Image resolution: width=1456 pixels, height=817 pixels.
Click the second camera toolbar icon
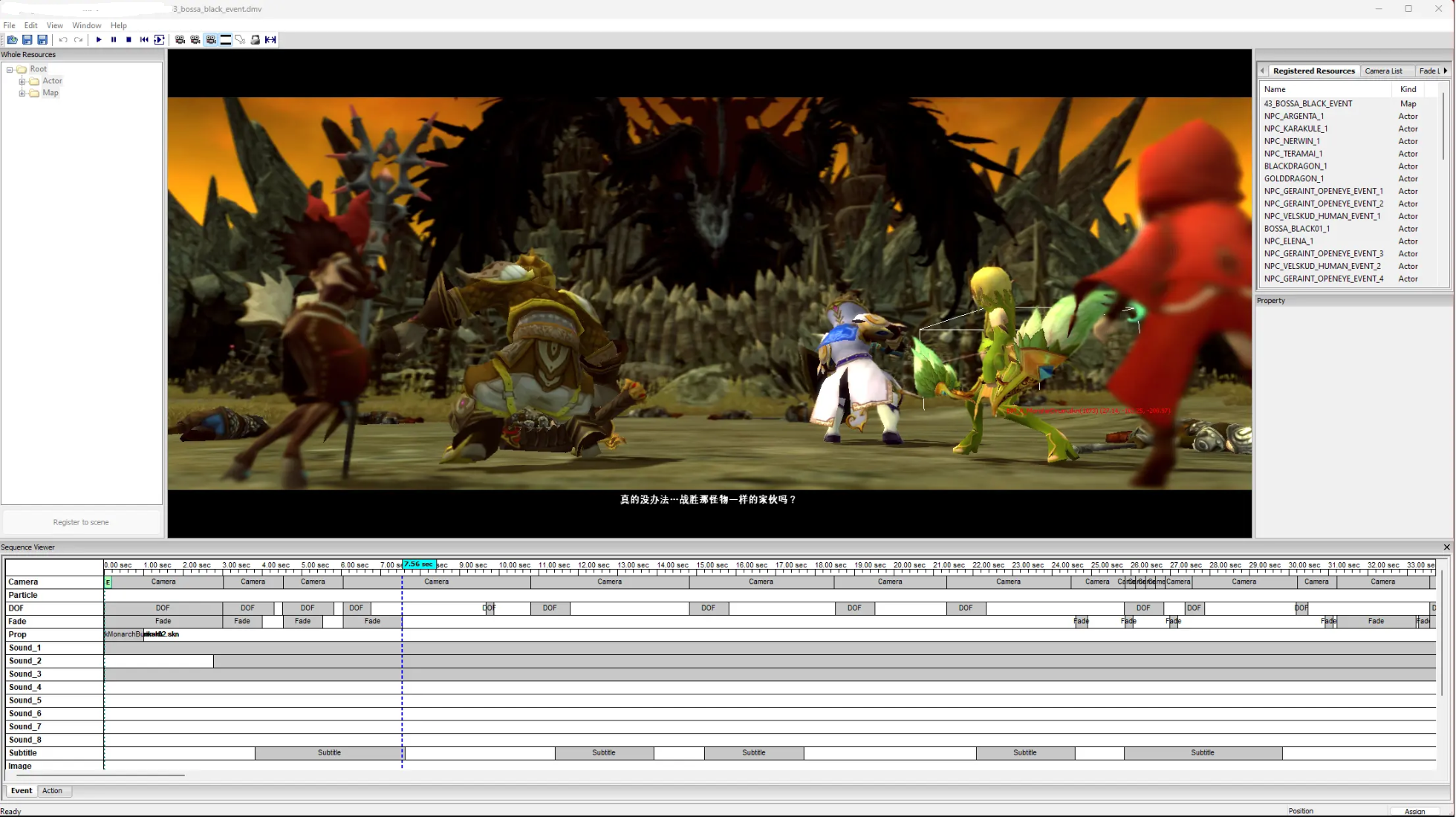(x=195, y=39)
